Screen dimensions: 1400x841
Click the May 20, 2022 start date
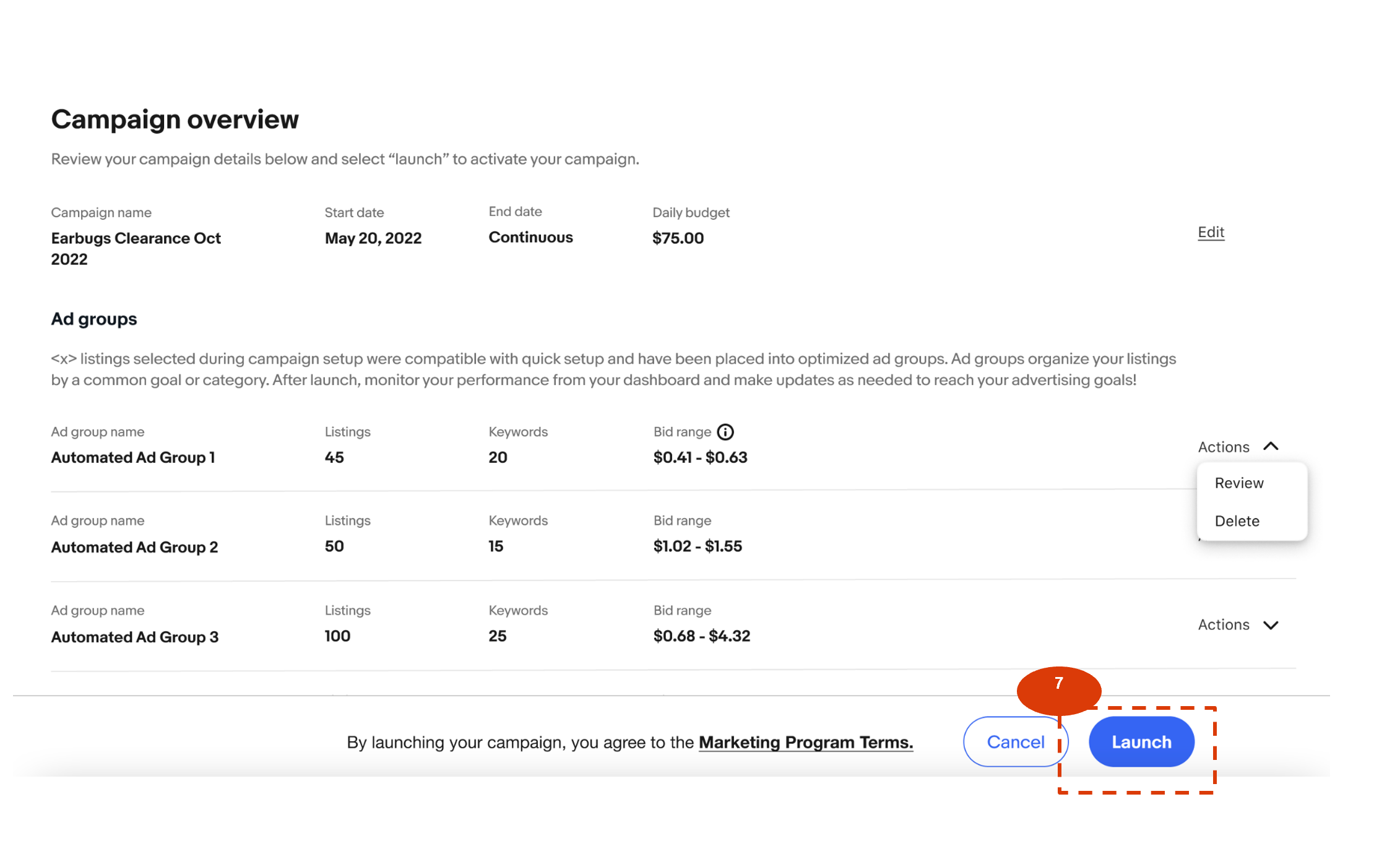(373, 238)
